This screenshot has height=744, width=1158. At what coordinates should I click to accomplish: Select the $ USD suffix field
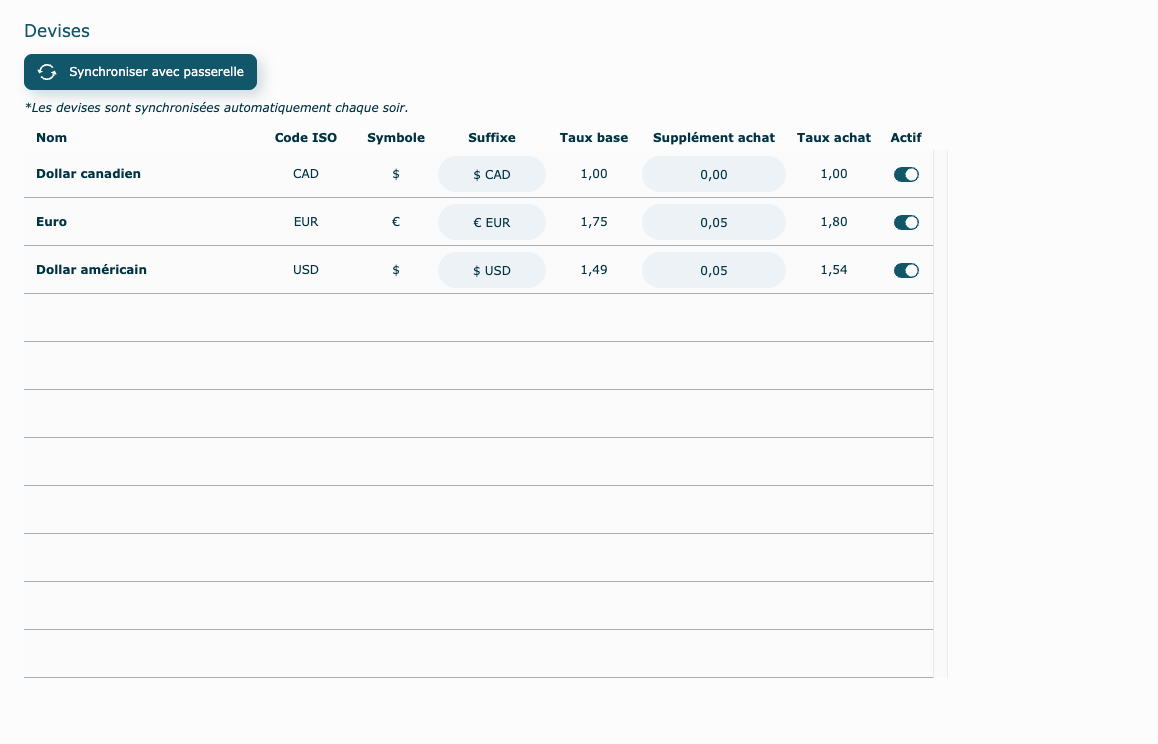(492, 270)
